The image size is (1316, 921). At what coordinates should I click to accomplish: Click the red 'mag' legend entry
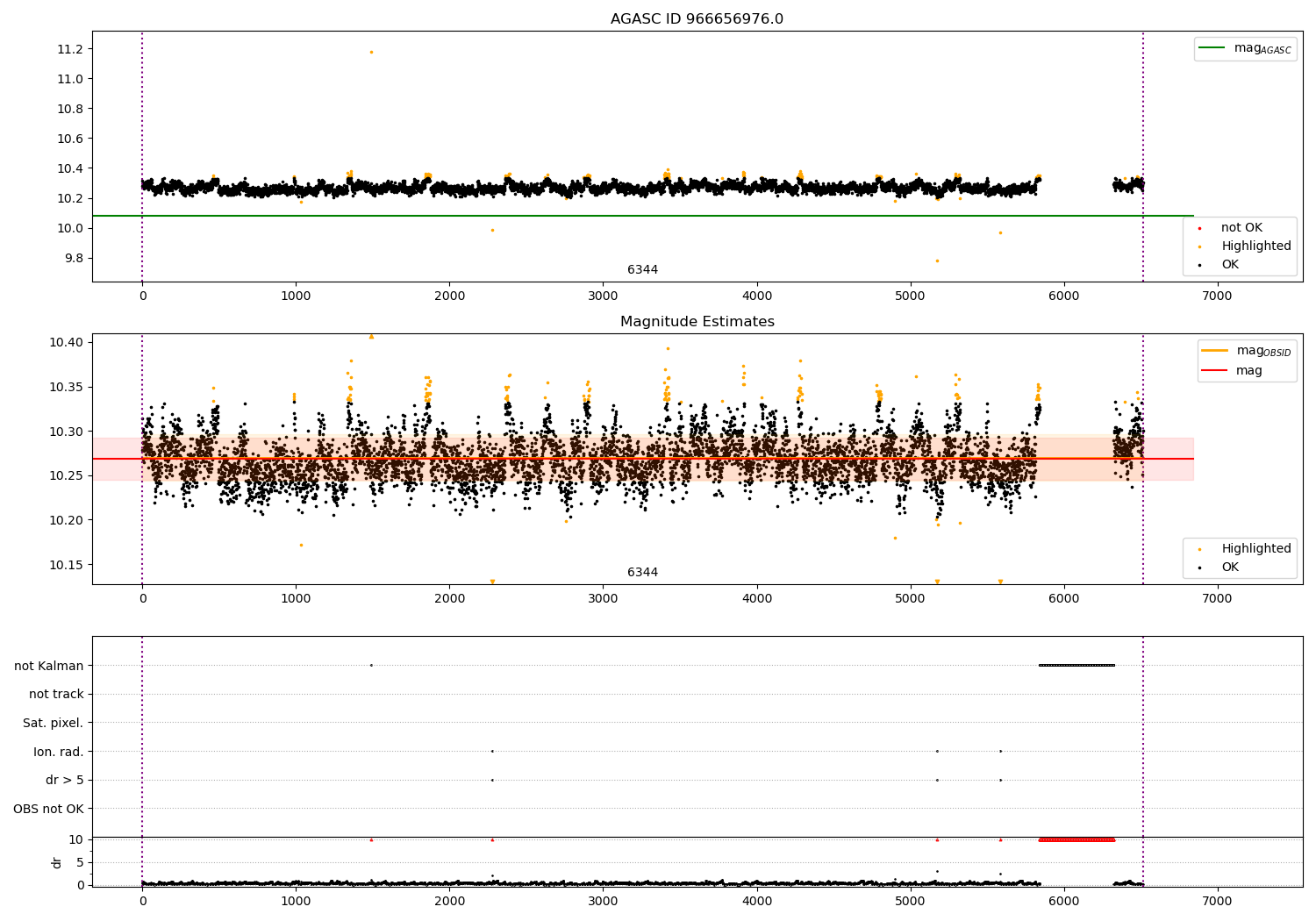(1233, 371)
